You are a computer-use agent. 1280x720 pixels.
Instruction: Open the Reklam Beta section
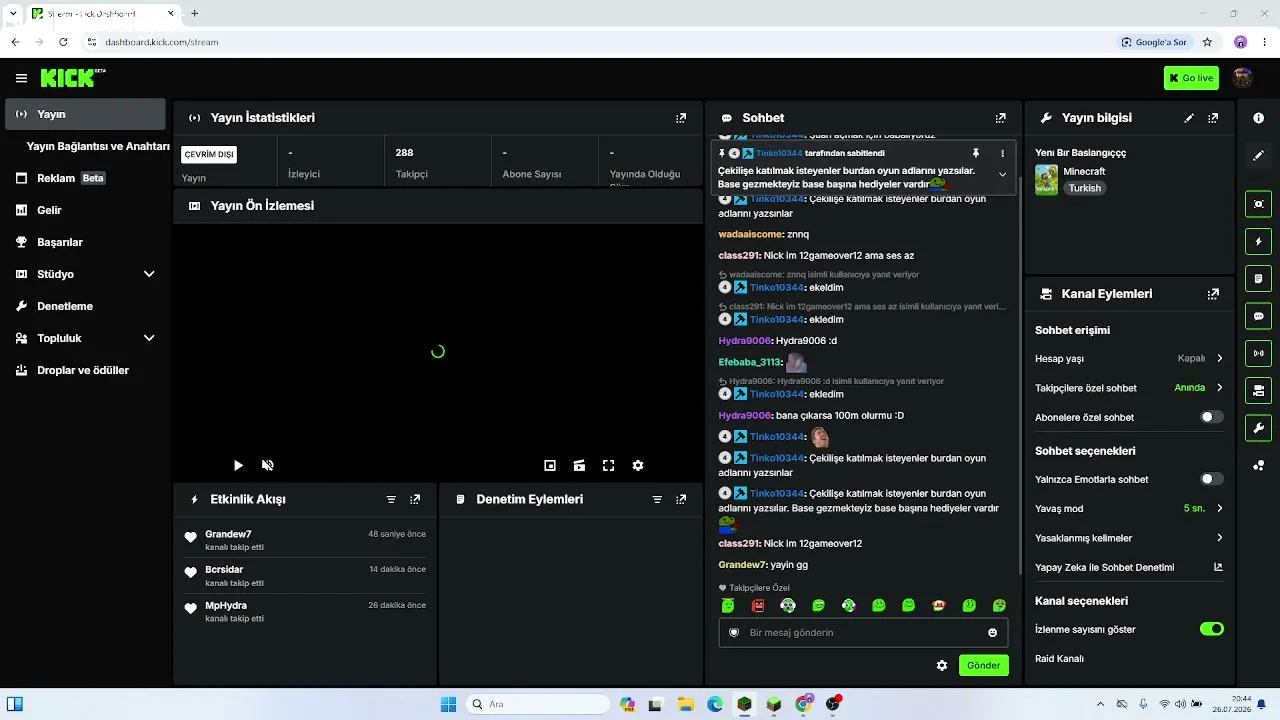coord(85,178)
